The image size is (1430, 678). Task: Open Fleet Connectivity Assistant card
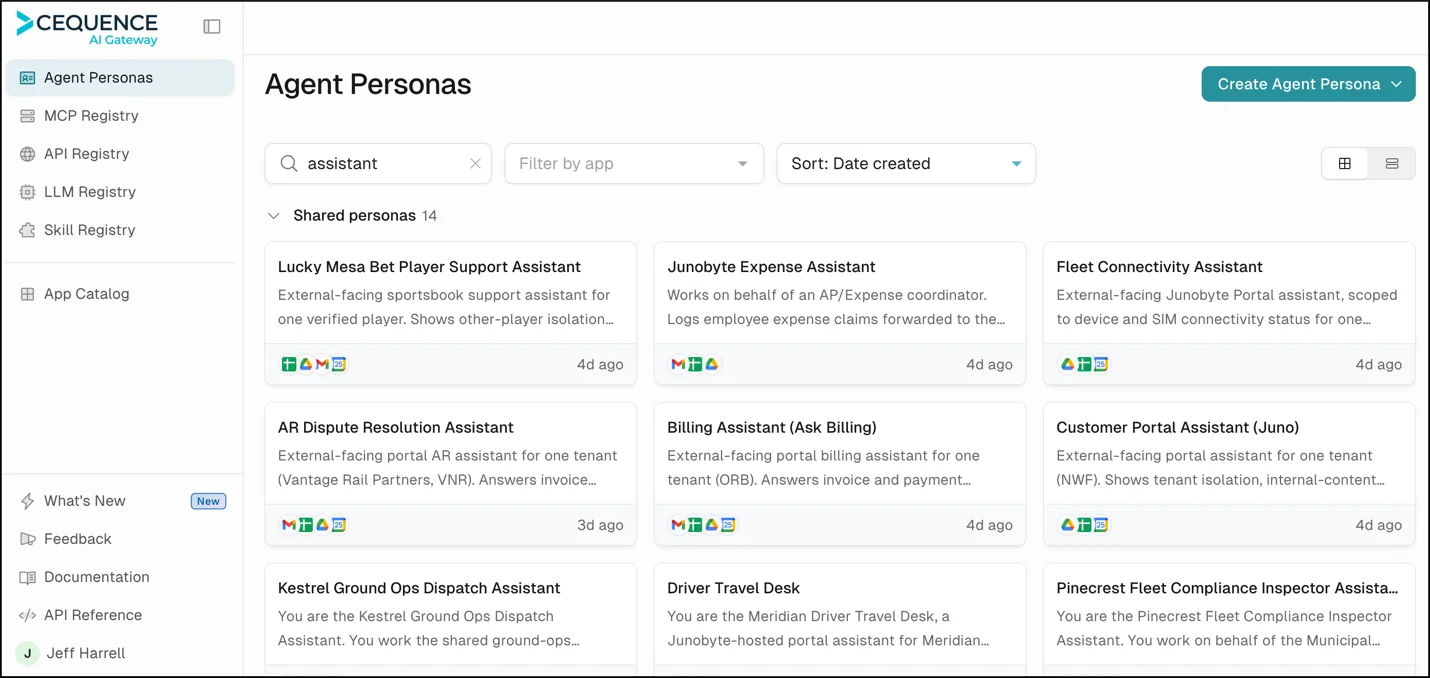pos(1229,313)
